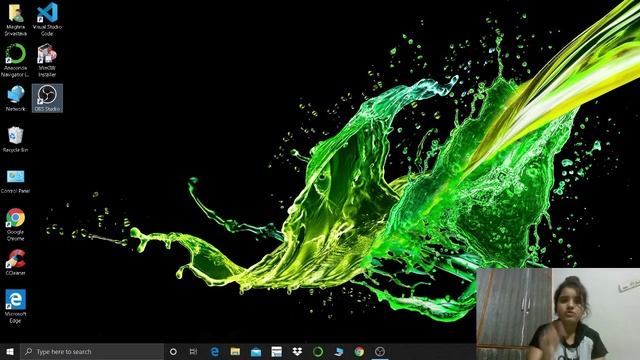This screenshot has height=360, width=640.
Task: Select the Google Chrome desktop shortcut
Action: (x=16, y=224)
